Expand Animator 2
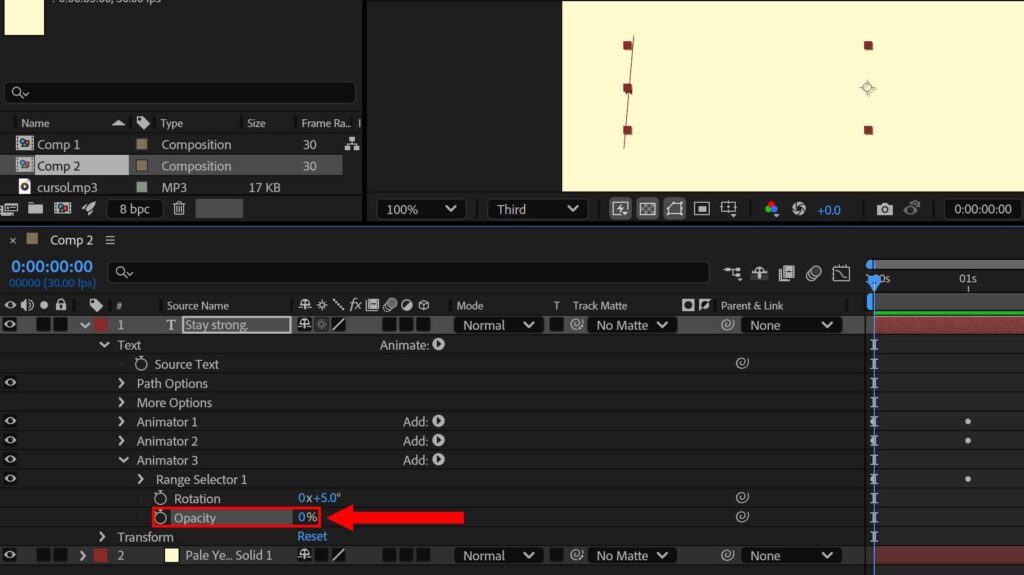The height and width of the screenshot is (575, 1024). pyautogui.click(x=121, y=440)
